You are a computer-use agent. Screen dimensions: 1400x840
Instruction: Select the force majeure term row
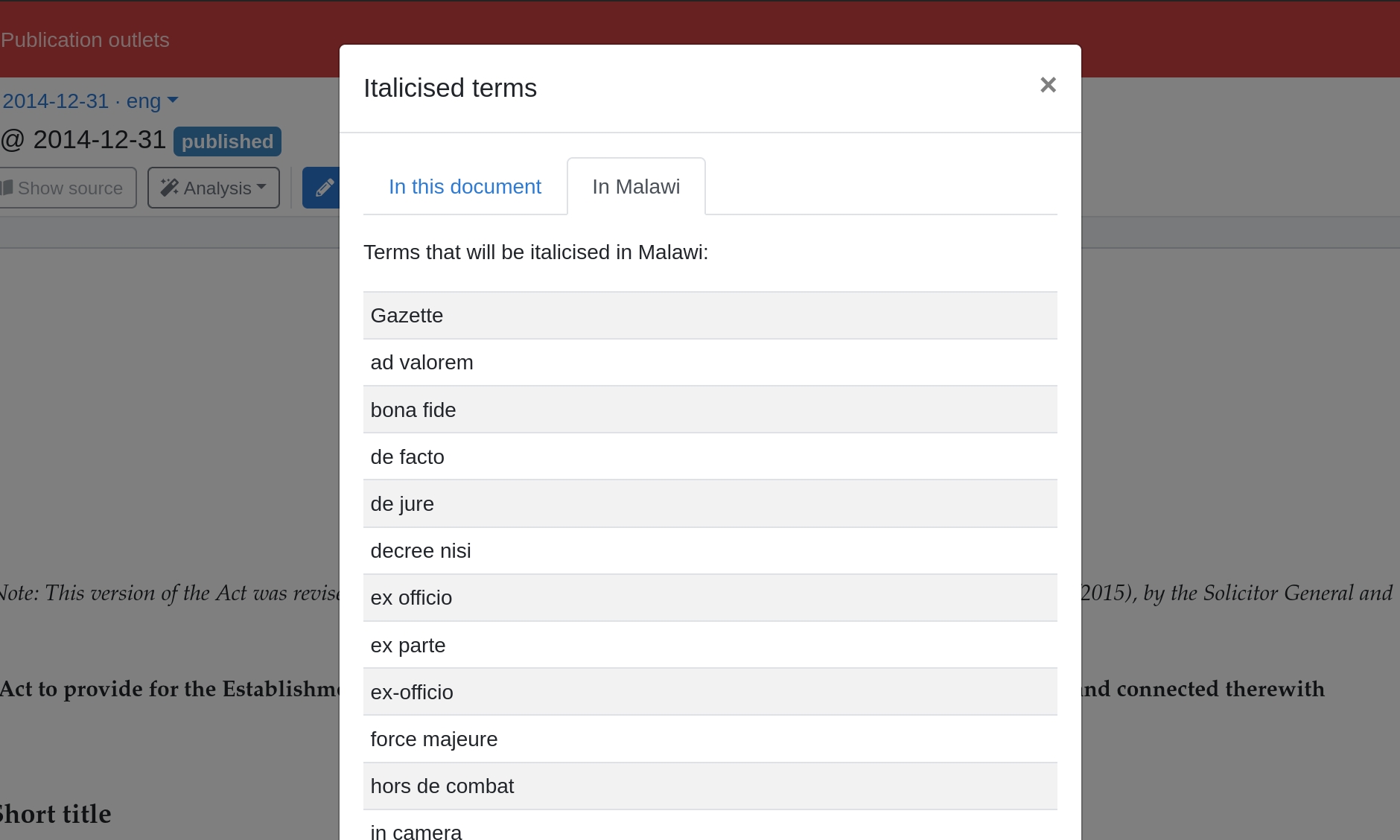coord(710,739)
